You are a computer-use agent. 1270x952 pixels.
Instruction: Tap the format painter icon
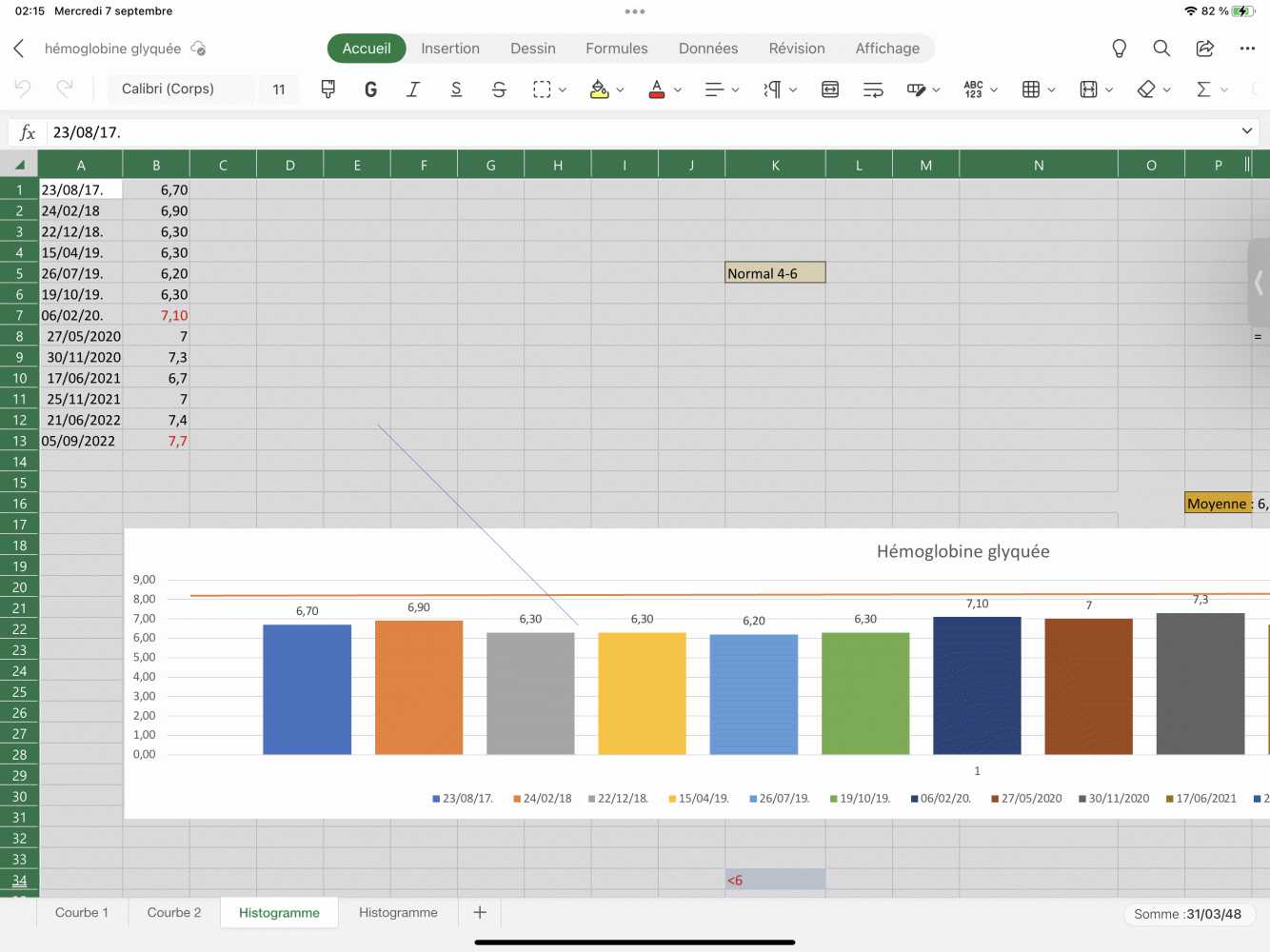click(x=327, y=89)
